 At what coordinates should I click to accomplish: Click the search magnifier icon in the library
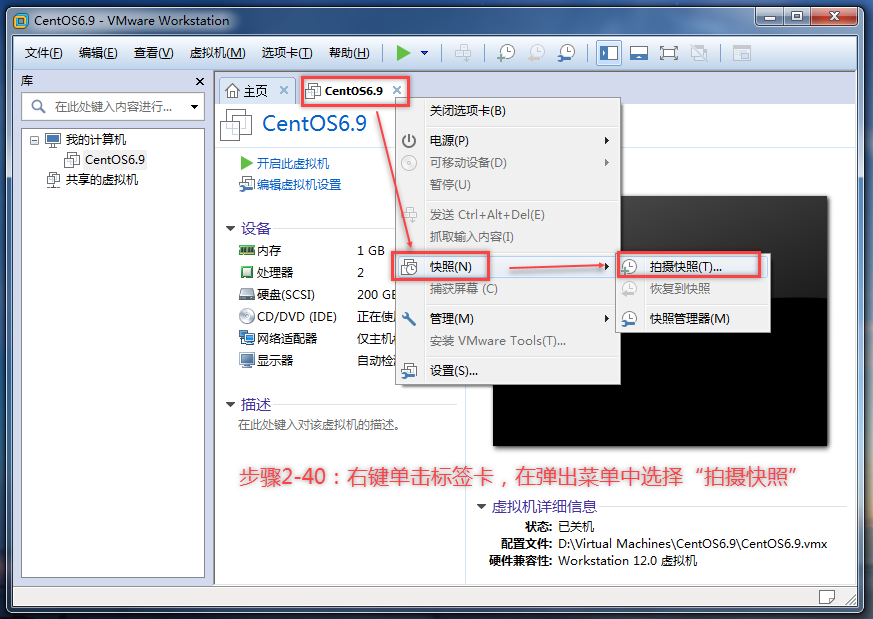click(x=38, y=106)
